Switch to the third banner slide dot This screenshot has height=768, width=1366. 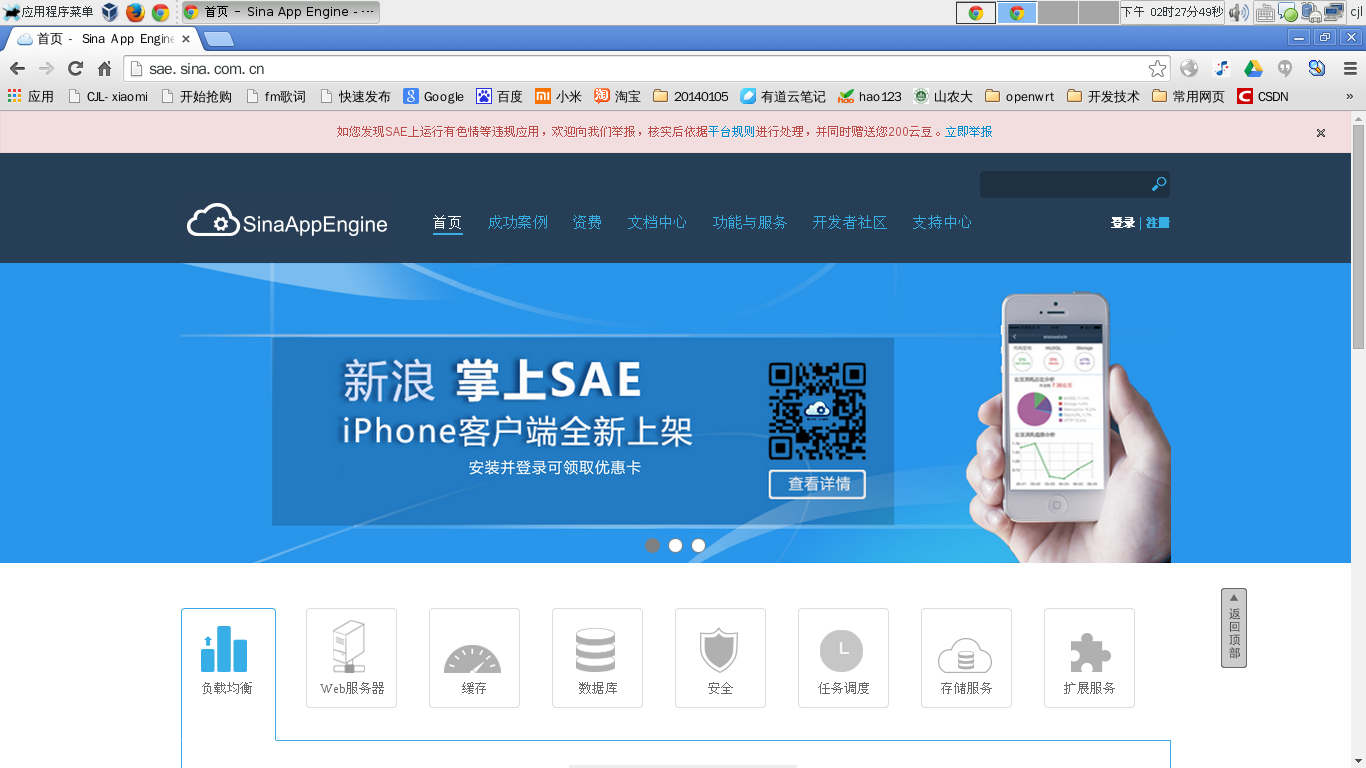[x=699, y=545]
